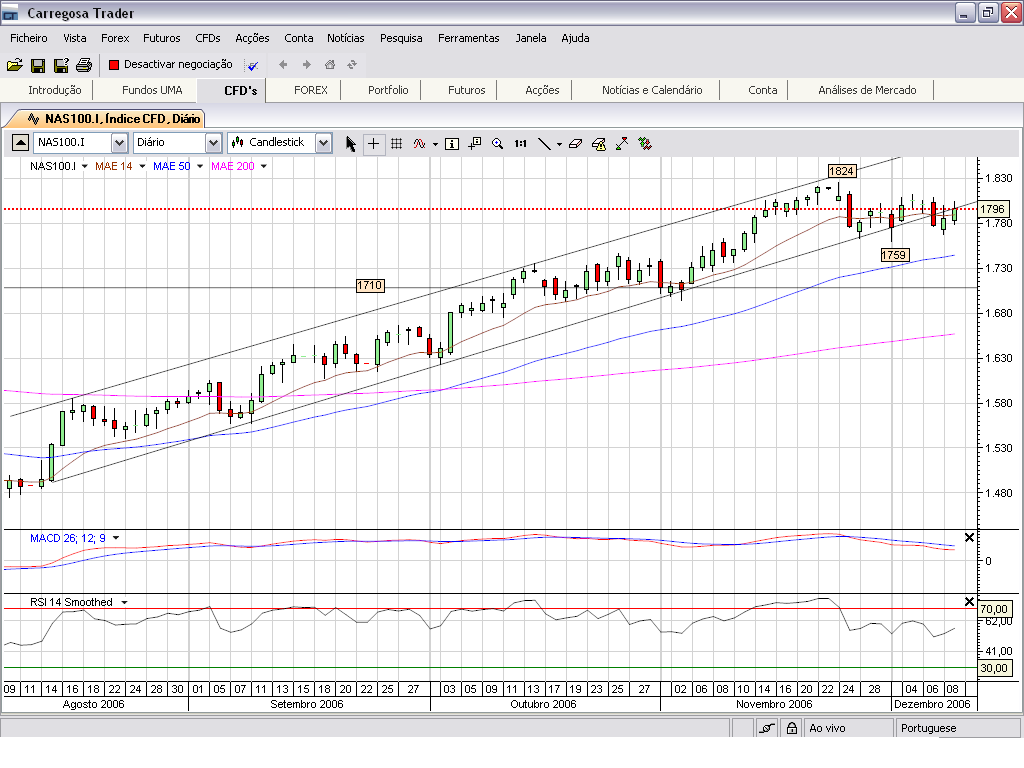
Task: Click the eraser with warning icon
Action: pos(599,144)
